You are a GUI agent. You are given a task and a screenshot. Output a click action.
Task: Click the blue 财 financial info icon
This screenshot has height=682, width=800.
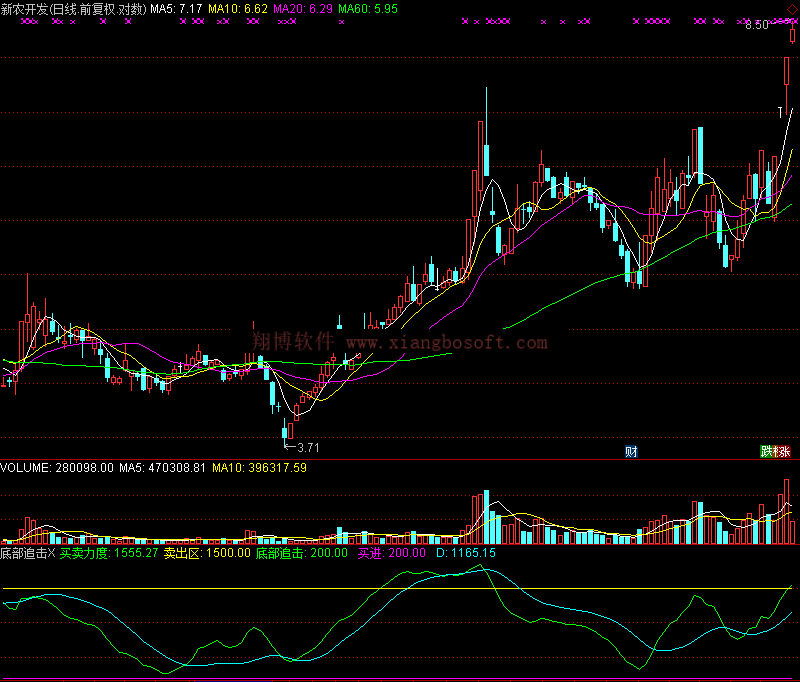tap(631, 451)
